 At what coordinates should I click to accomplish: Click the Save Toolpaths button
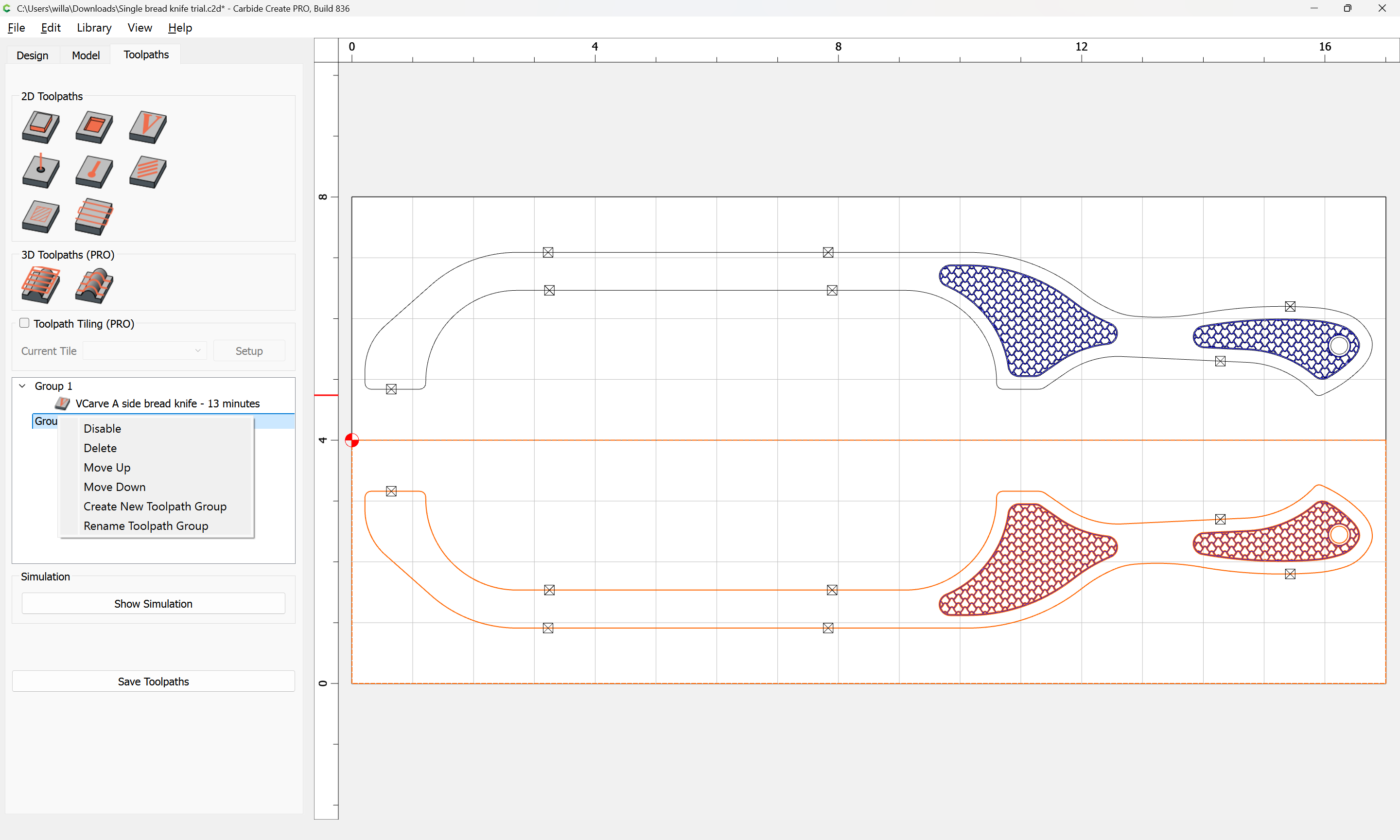point(153,682)
